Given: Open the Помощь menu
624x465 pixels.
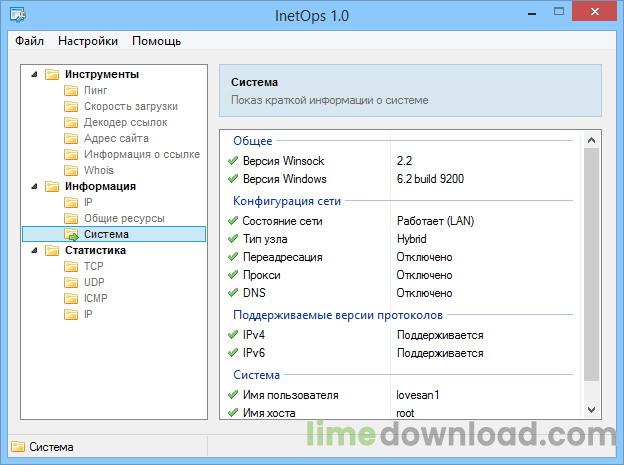Looking at the screenshot, I should [156, 41].
